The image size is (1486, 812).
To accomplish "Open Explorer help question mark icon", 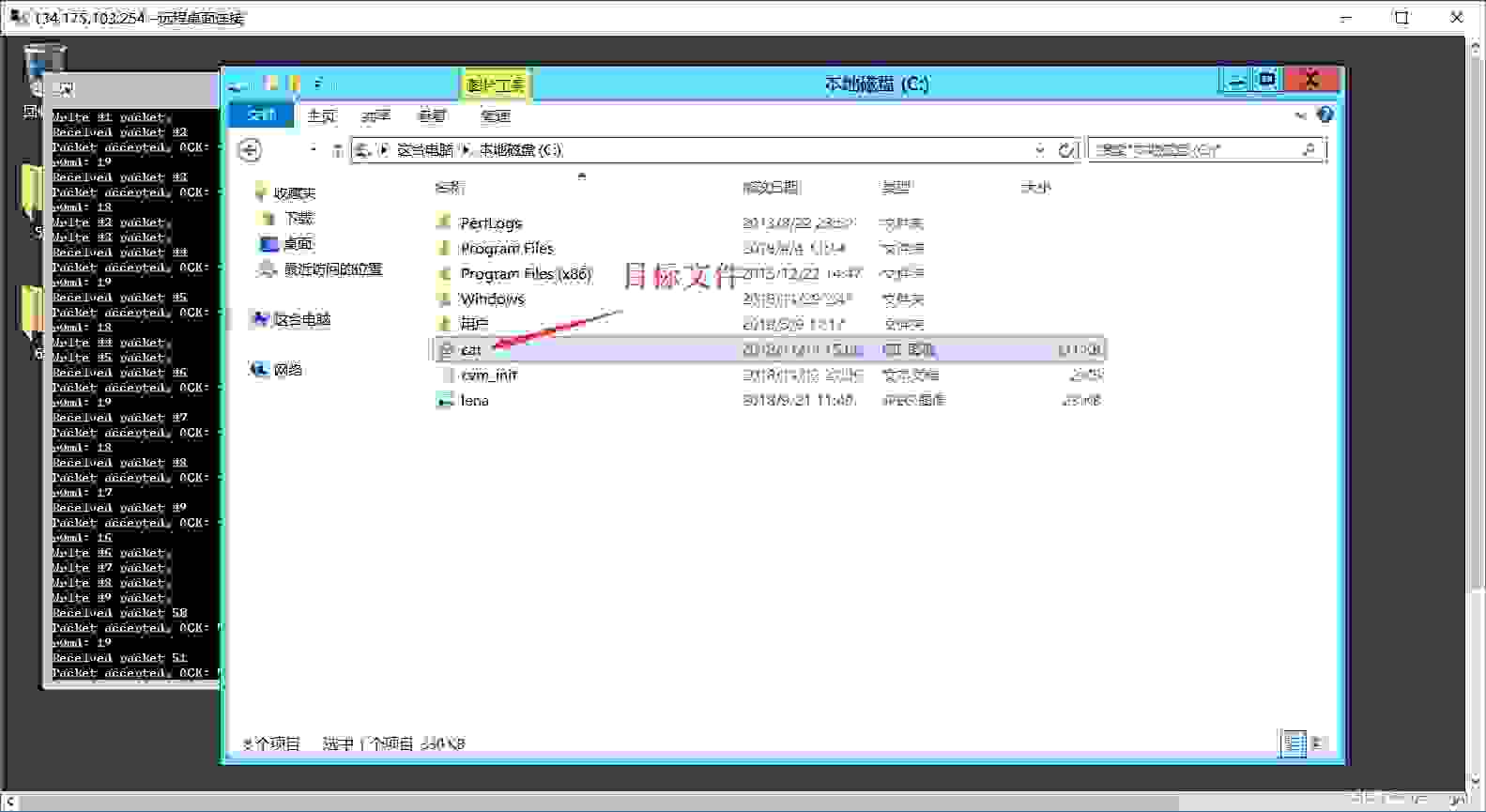I will click(x=1325, y=115).
